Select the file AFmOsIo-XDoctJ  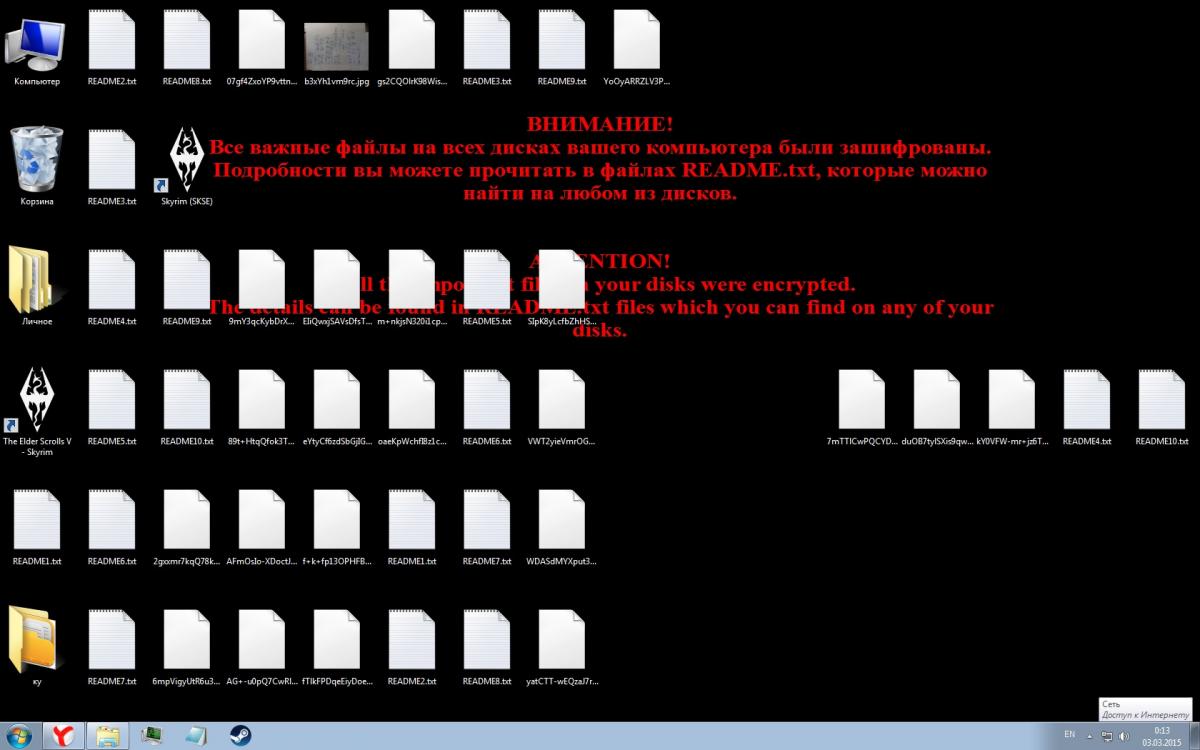[x=261, y=527]
